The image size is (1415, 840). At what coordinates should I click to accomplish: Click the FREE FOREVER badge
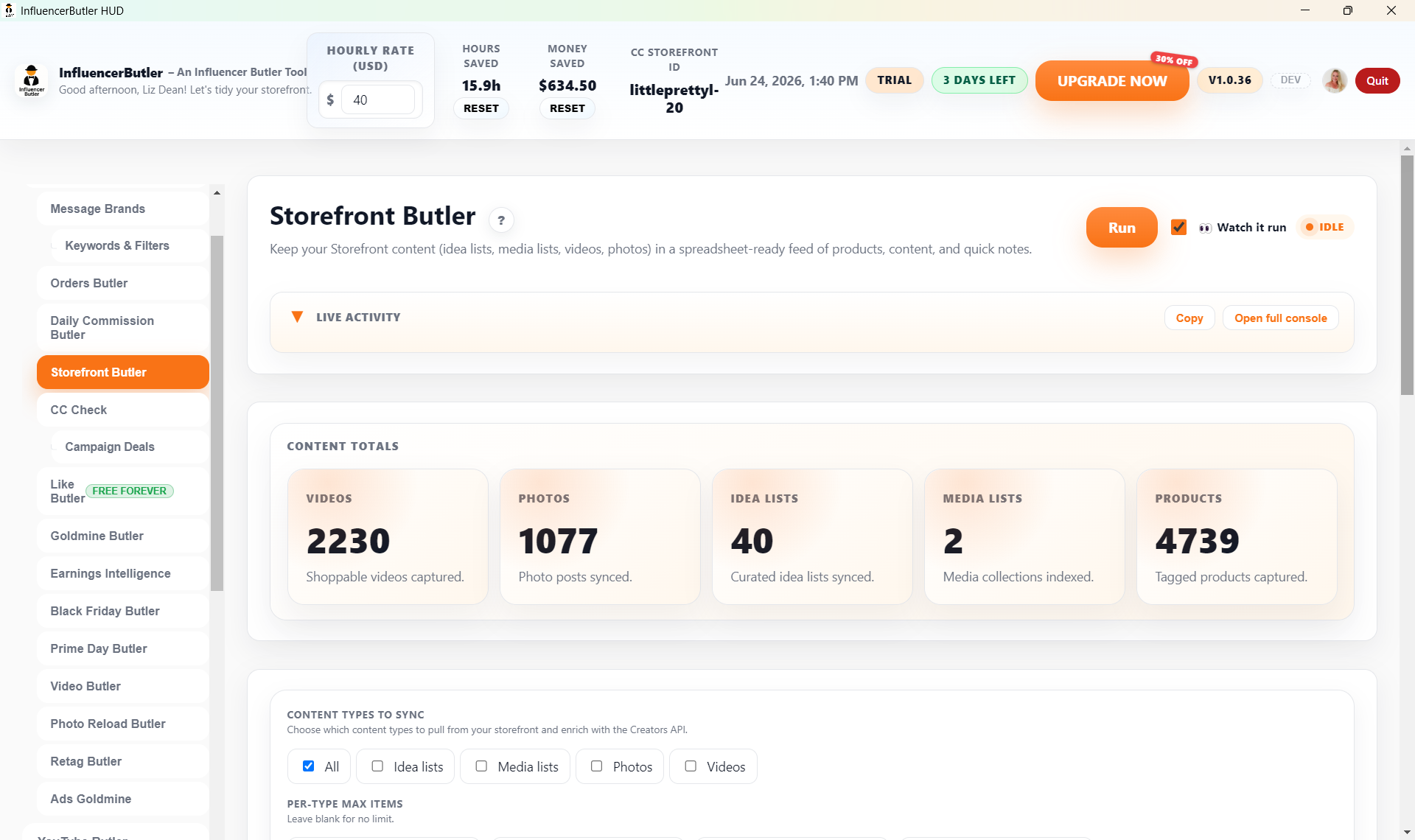pos(130,491)
